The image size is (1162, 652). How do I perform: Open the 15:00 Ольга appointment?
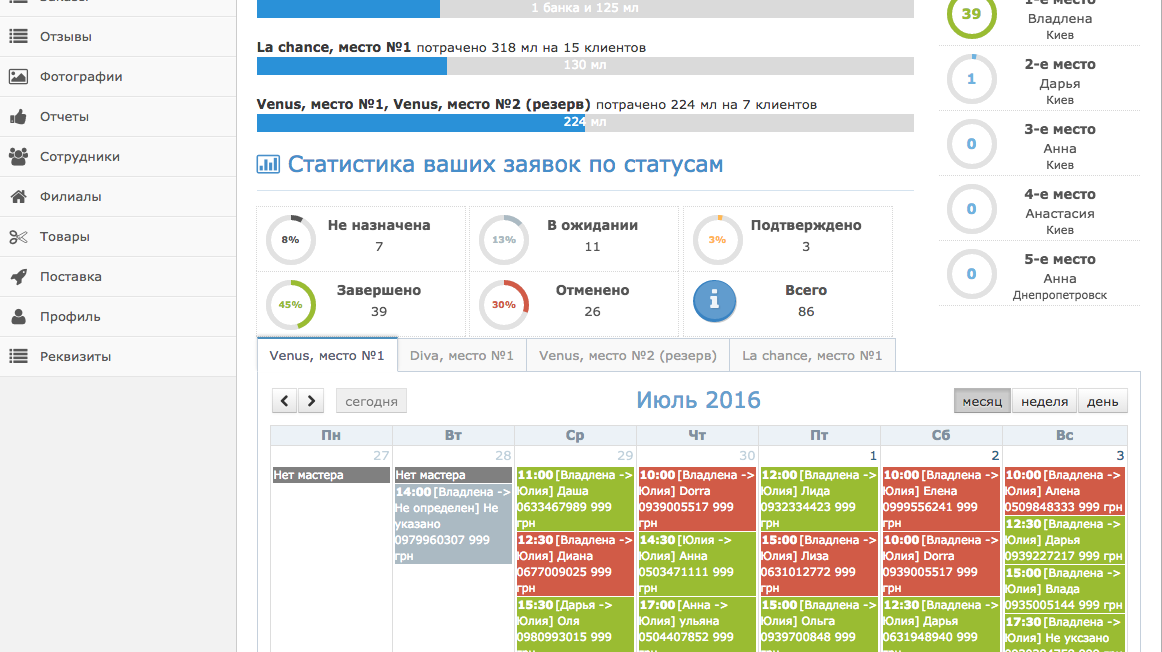click(x=819, y=625)
